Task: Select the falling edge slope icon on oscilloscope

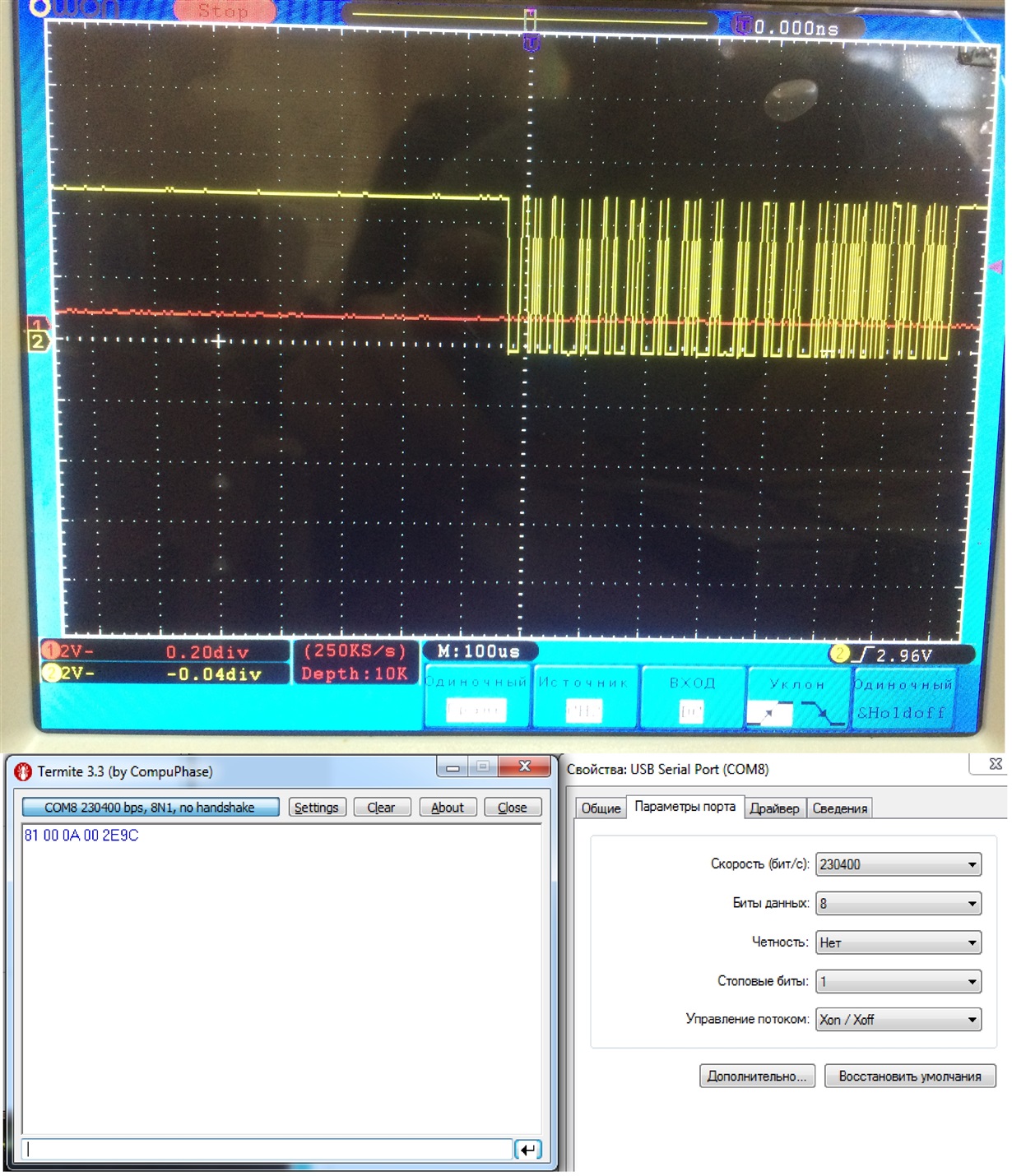Action: (820, 713)
